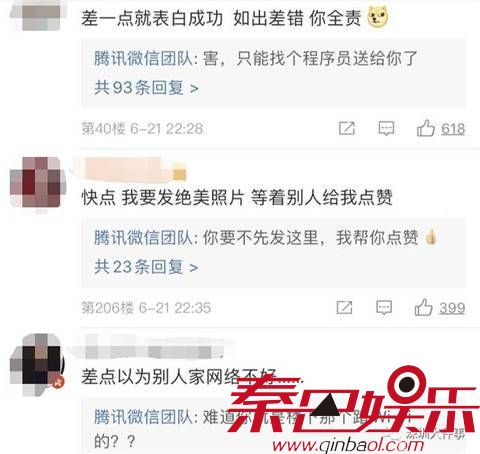Open 腾讯微信团队 profile in second reply
The image size is (480, 454).
[x=143, y=238]
